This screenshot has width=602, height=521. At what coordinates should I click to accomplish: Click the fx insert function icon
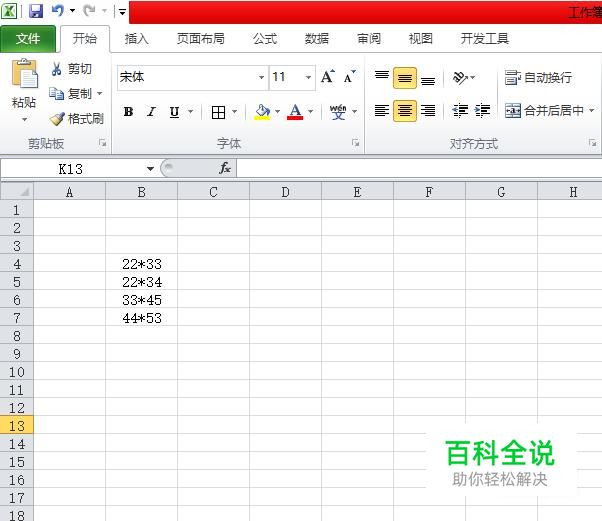click(x=225, y=168)
